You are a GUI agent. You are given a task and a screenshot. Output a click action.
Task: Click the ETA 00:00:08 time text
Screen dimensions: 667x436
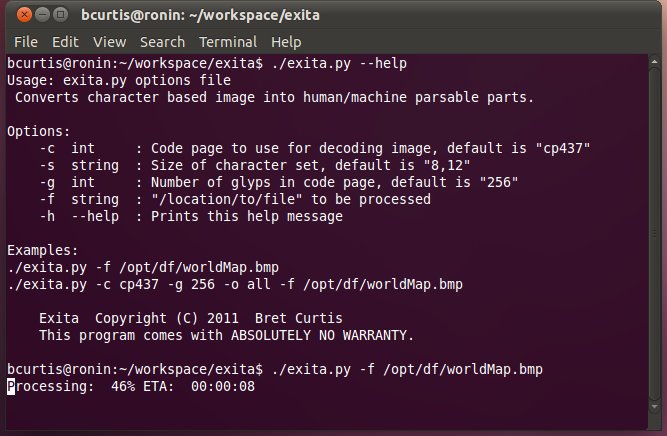[220, 385]
